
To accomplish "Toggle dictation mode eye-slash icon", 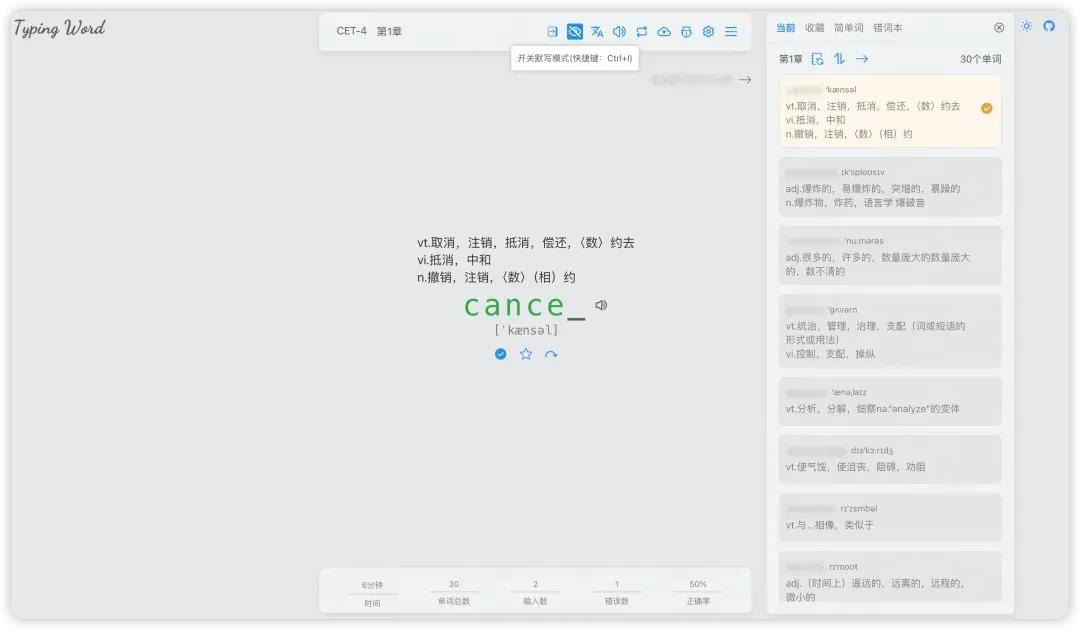I will [574, 32].
